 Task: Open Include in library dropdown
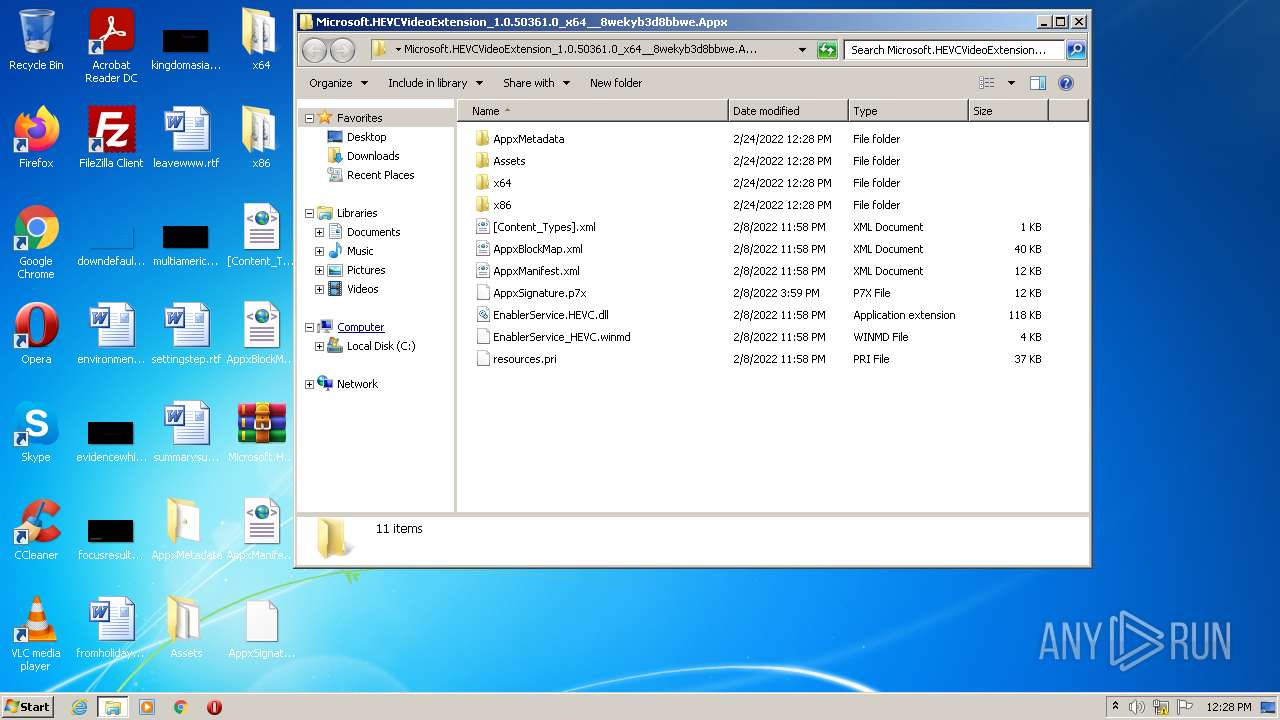click(x=435, y=83)
